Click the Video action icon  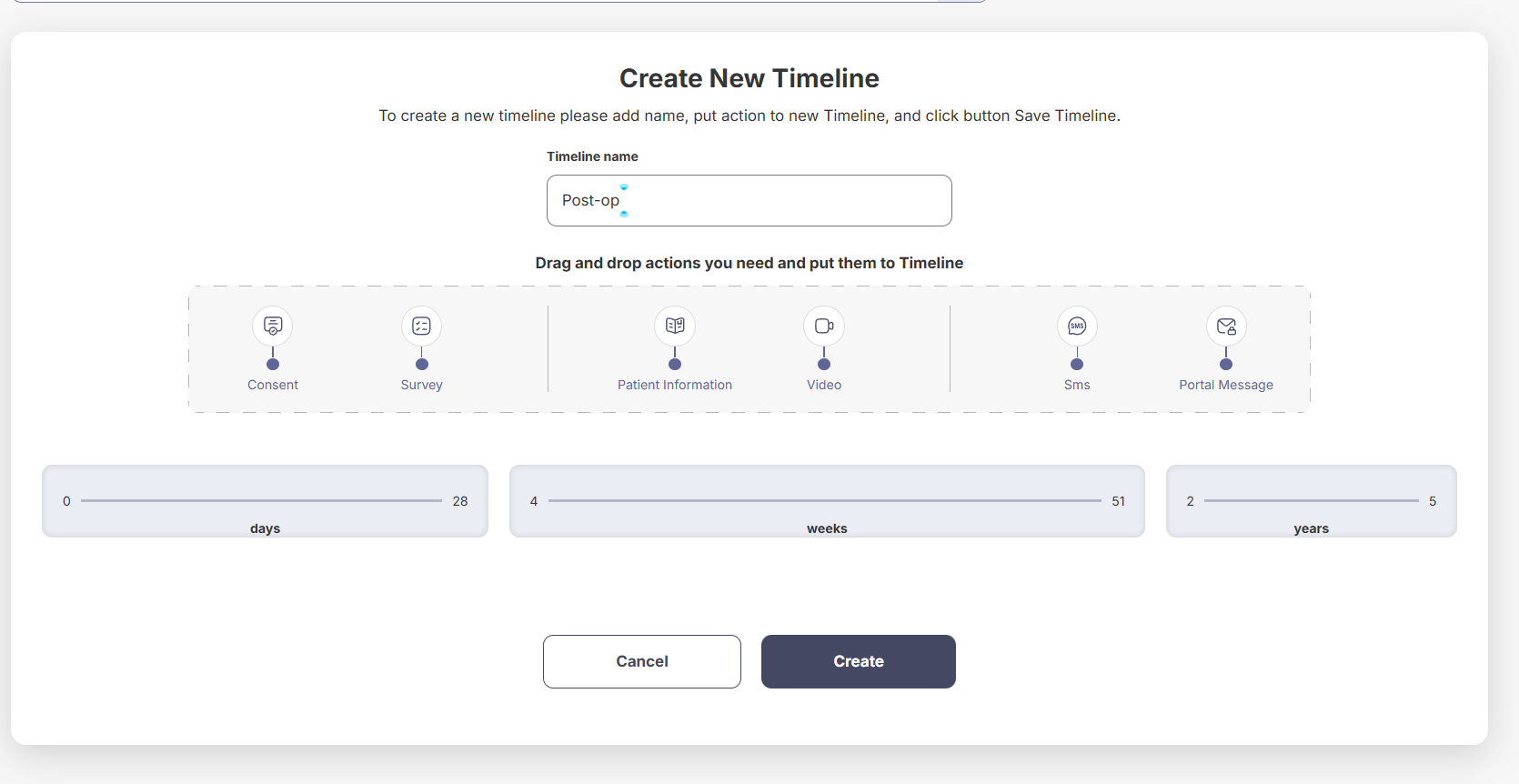pos(824,326)
